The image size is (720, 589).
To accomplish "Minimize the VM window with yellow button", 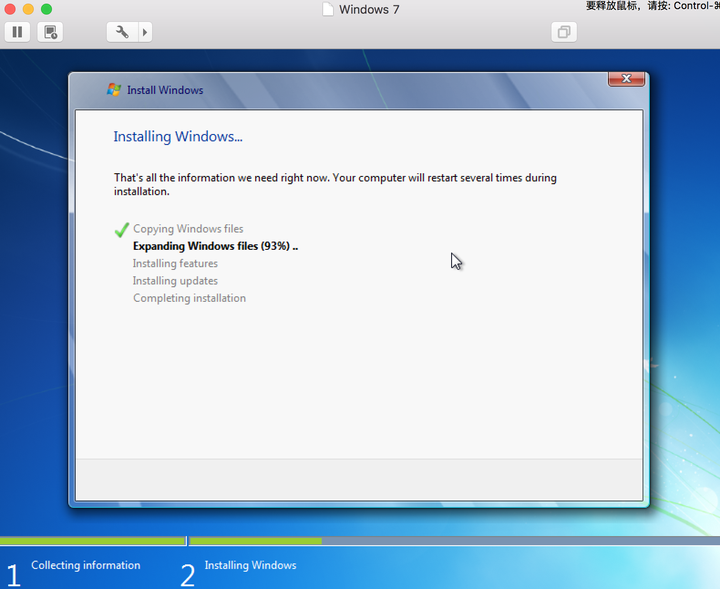I will click(28, 9).
